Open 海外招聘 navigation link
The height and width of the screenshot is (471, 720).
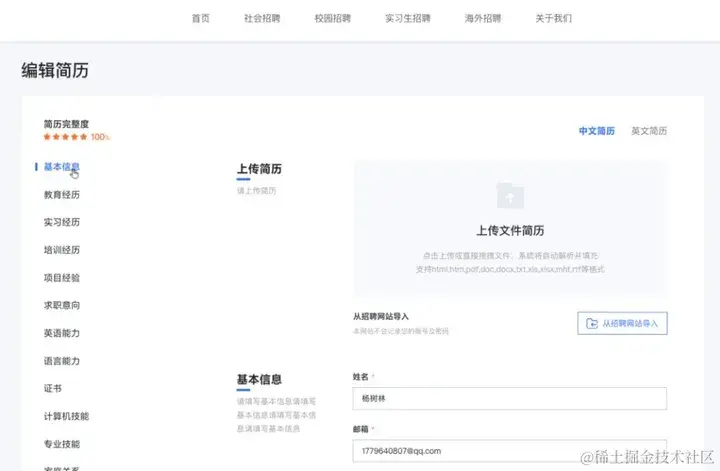tap(483, 18)
